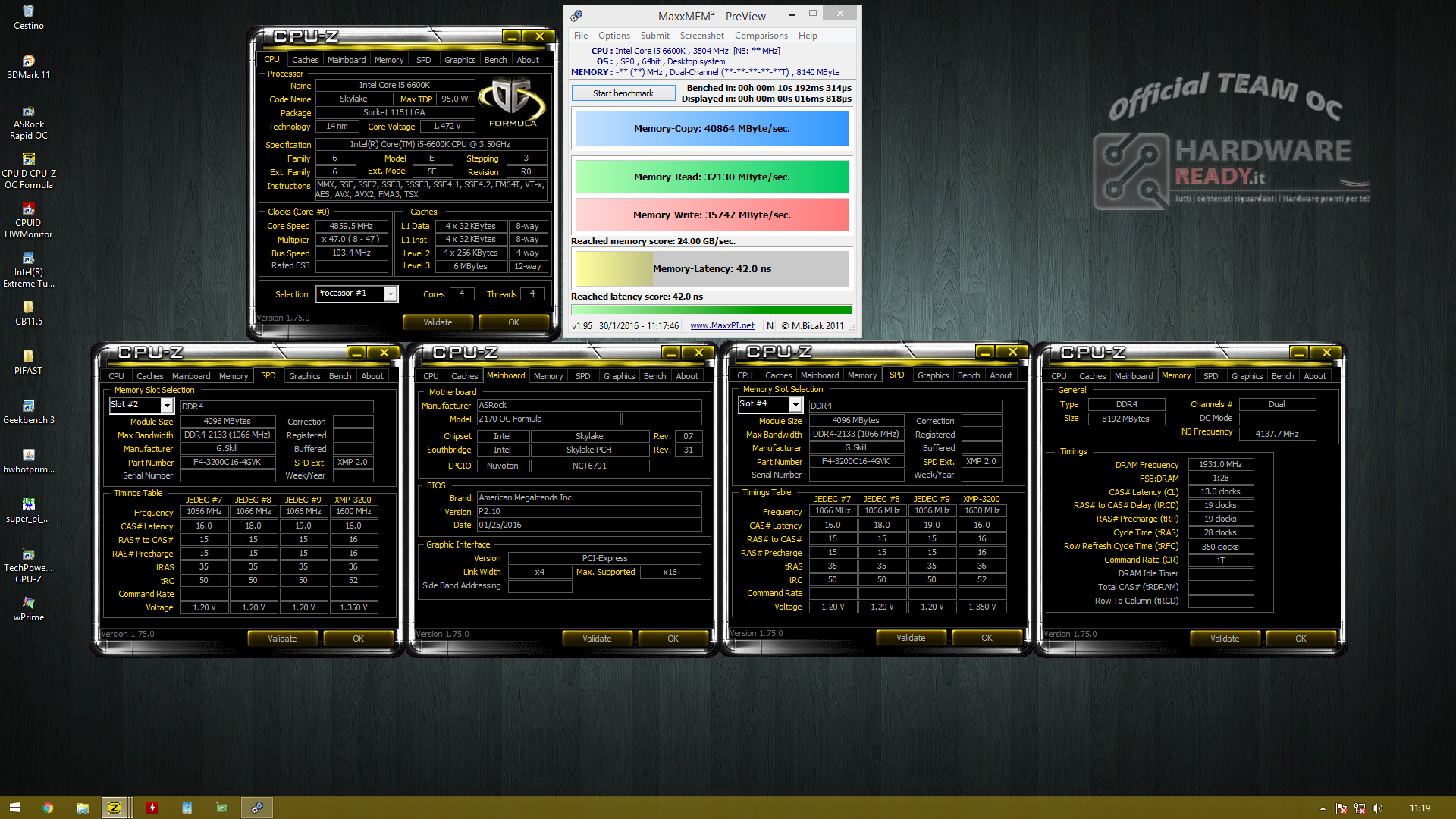Click the red lightning bolt taskbar icon
The image size is (1456, 819).
pyautogui.click(x=152, y=808)
